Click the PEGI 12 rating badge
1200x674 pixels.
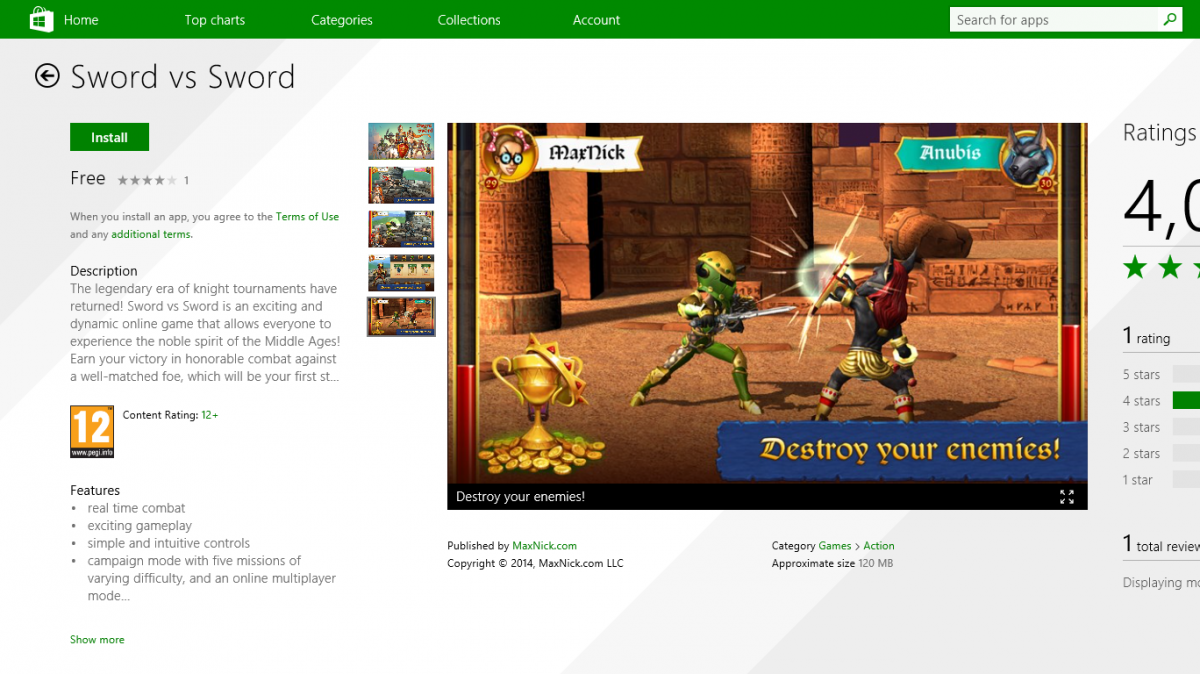point(92,431)
